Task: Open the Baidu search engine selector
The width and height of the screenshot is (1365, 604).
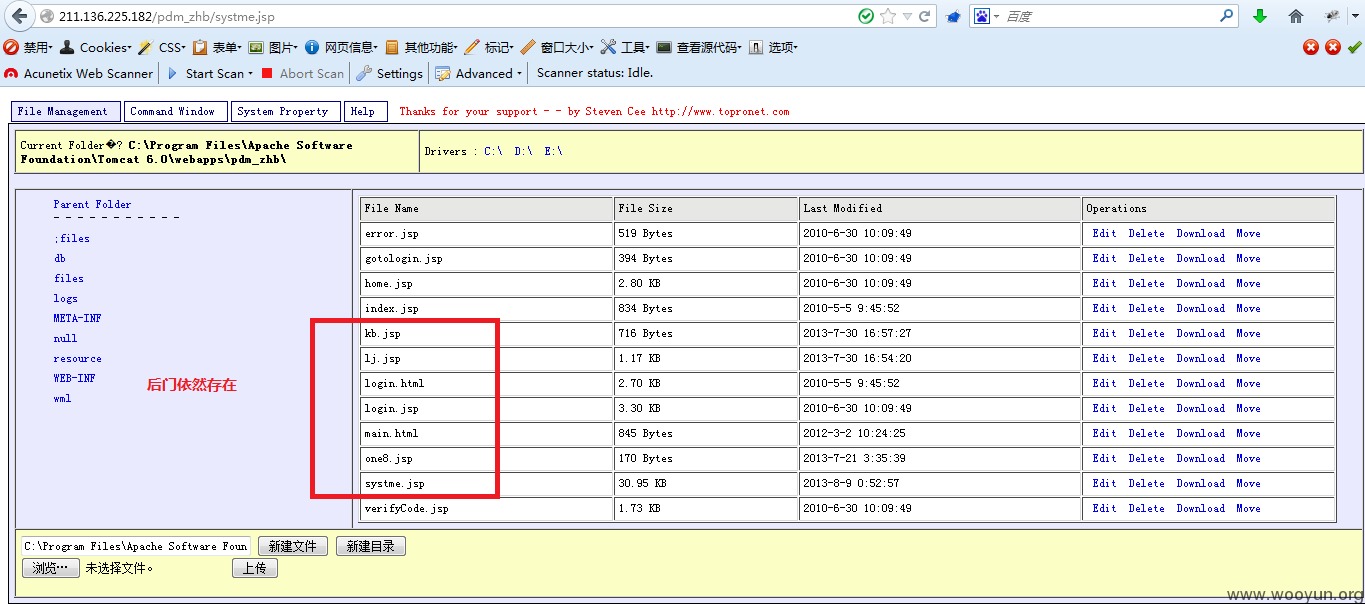Action: [986, 16]
